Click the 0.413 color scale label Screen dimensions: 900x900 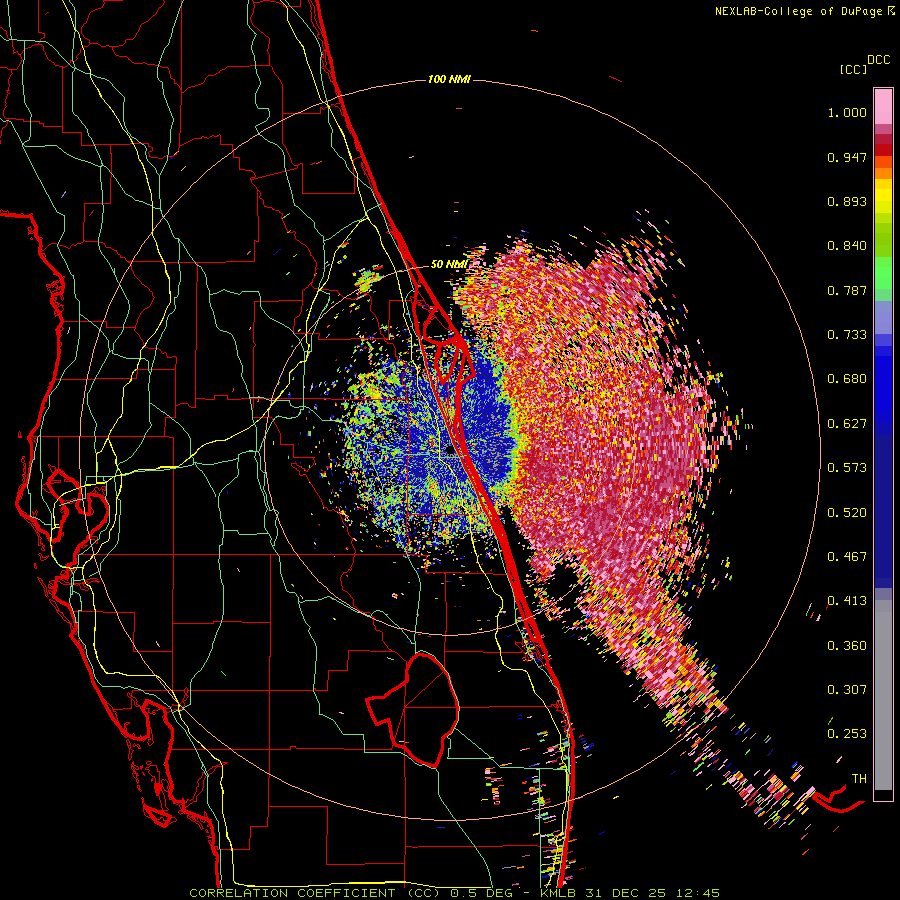tap(847, 601)
